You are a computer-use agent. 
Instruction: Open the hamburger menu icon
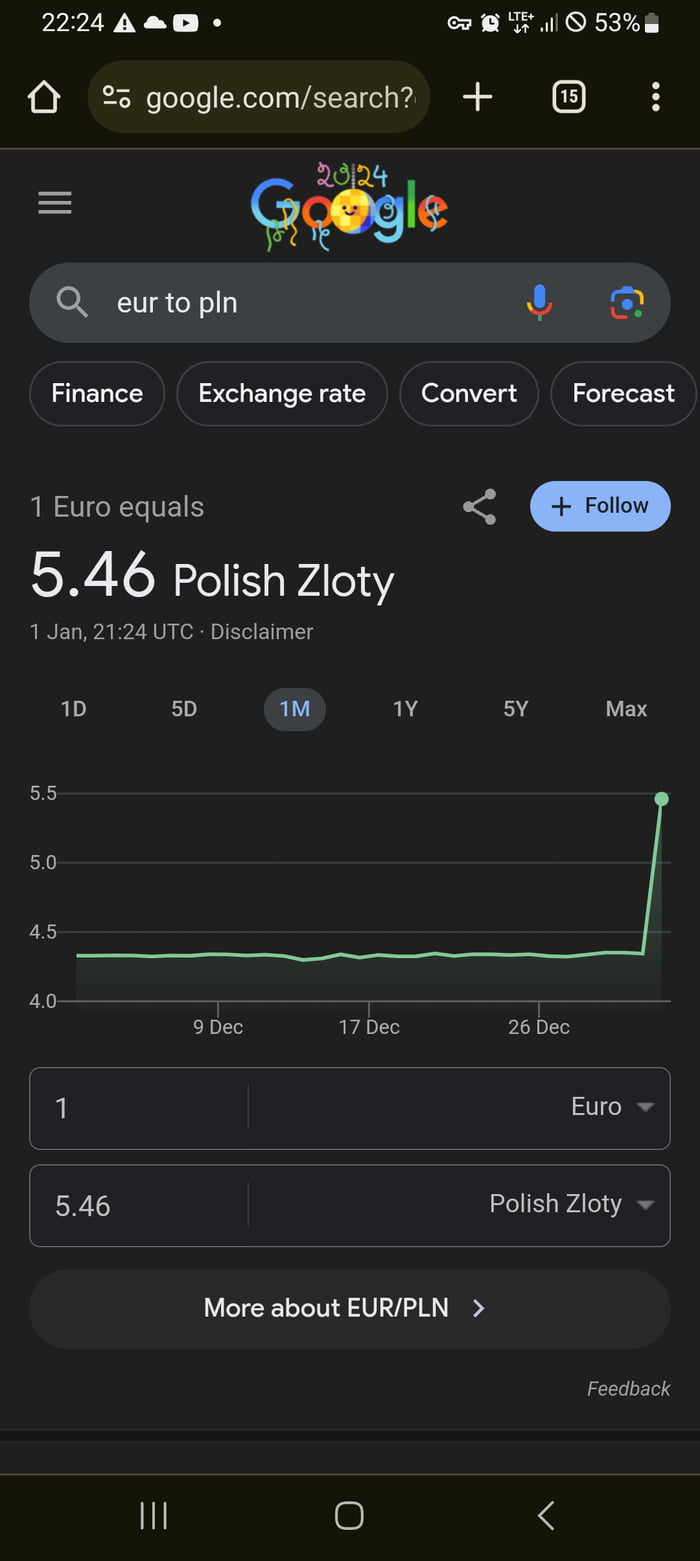55,203
